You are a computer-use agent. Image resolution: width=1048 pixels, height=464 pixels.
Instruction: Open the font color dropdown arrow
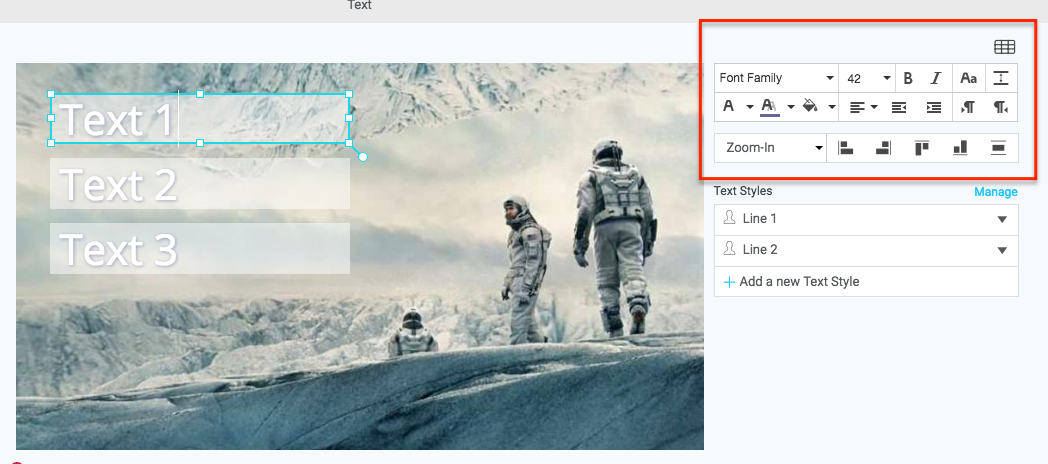point(750,107)
